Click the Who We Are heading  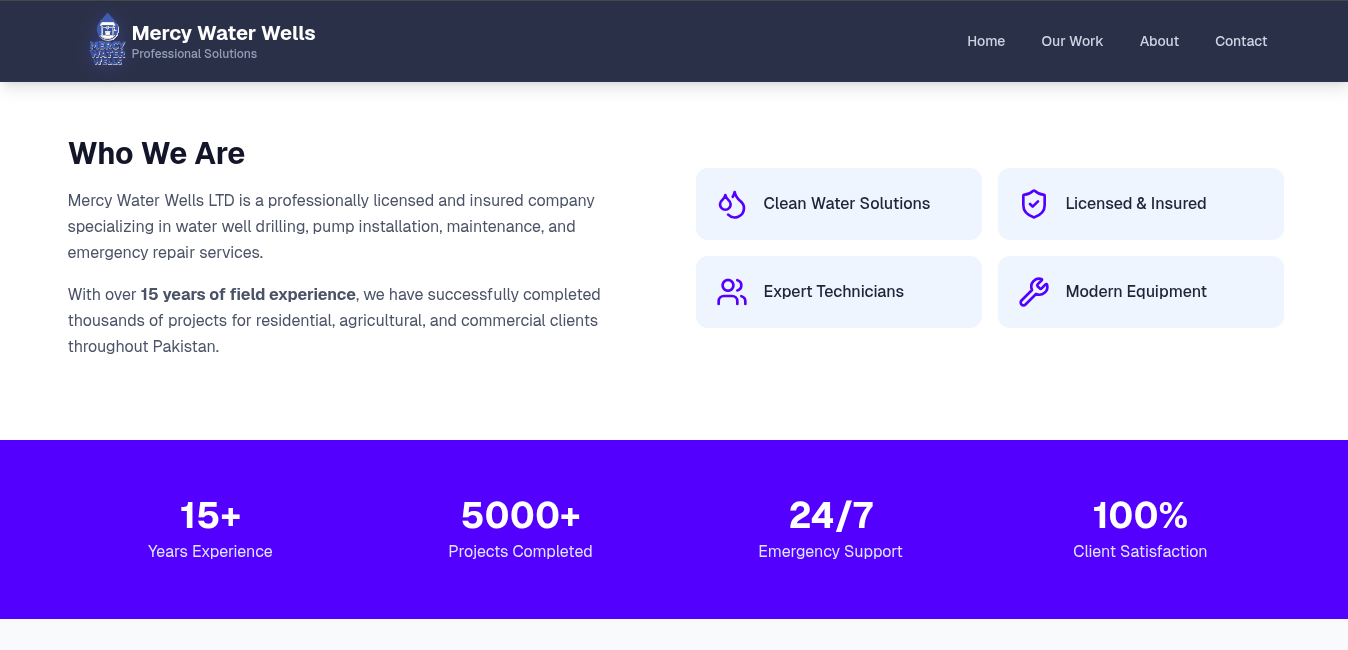click(156, 153)
